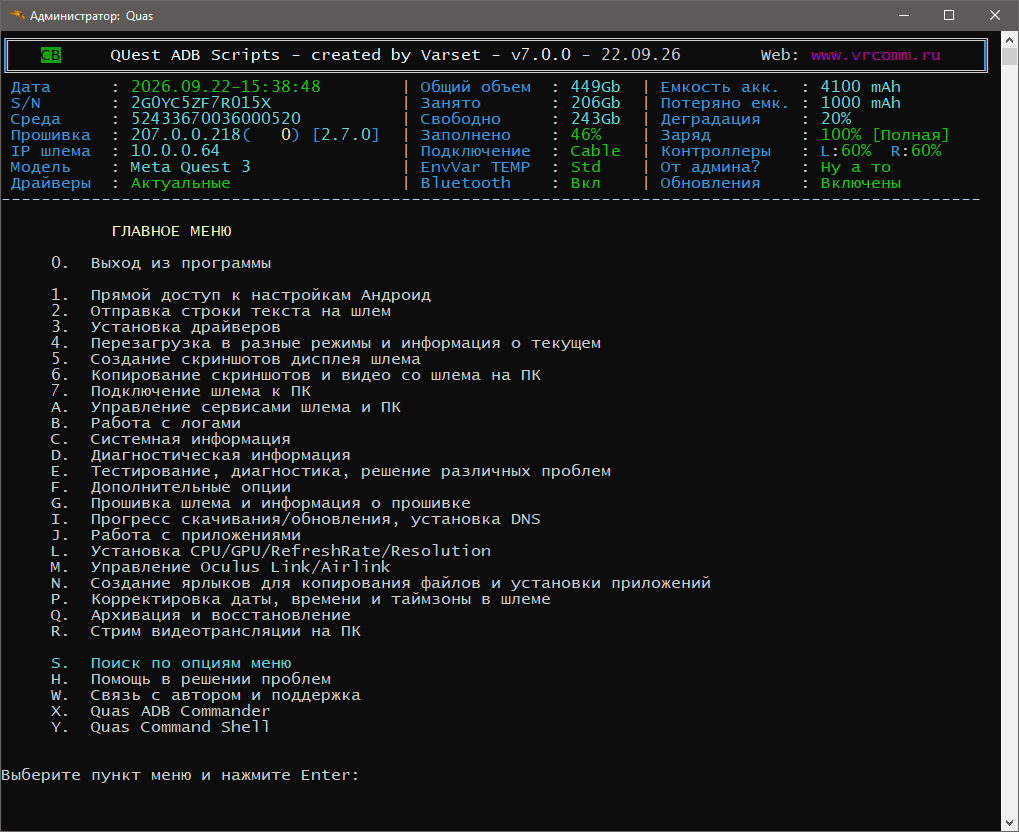1019x832 pixels.
Task: Click the green CB badge in header
Action: pos(51,55)
